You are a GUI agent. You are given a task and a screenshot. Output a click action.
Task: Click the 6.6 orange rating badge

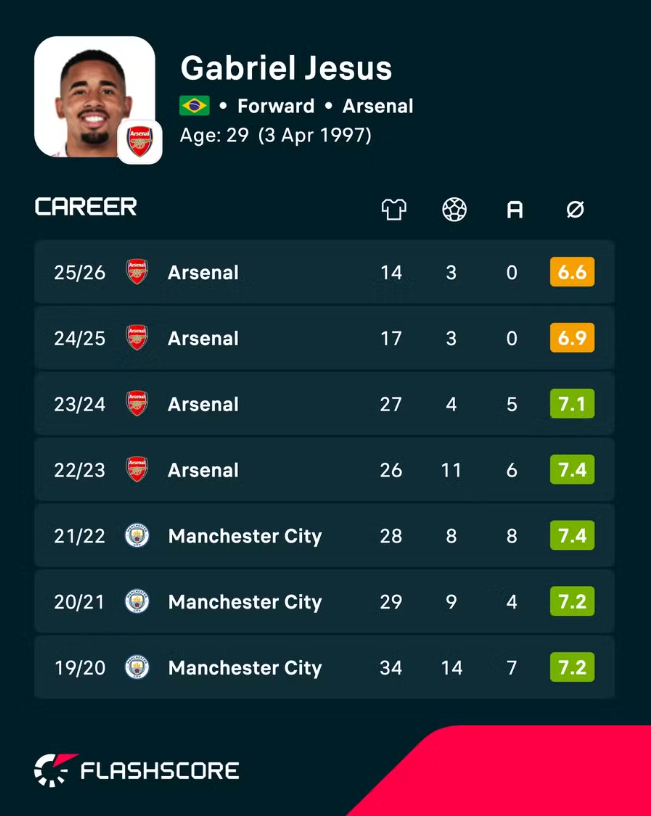pos(572,272)
